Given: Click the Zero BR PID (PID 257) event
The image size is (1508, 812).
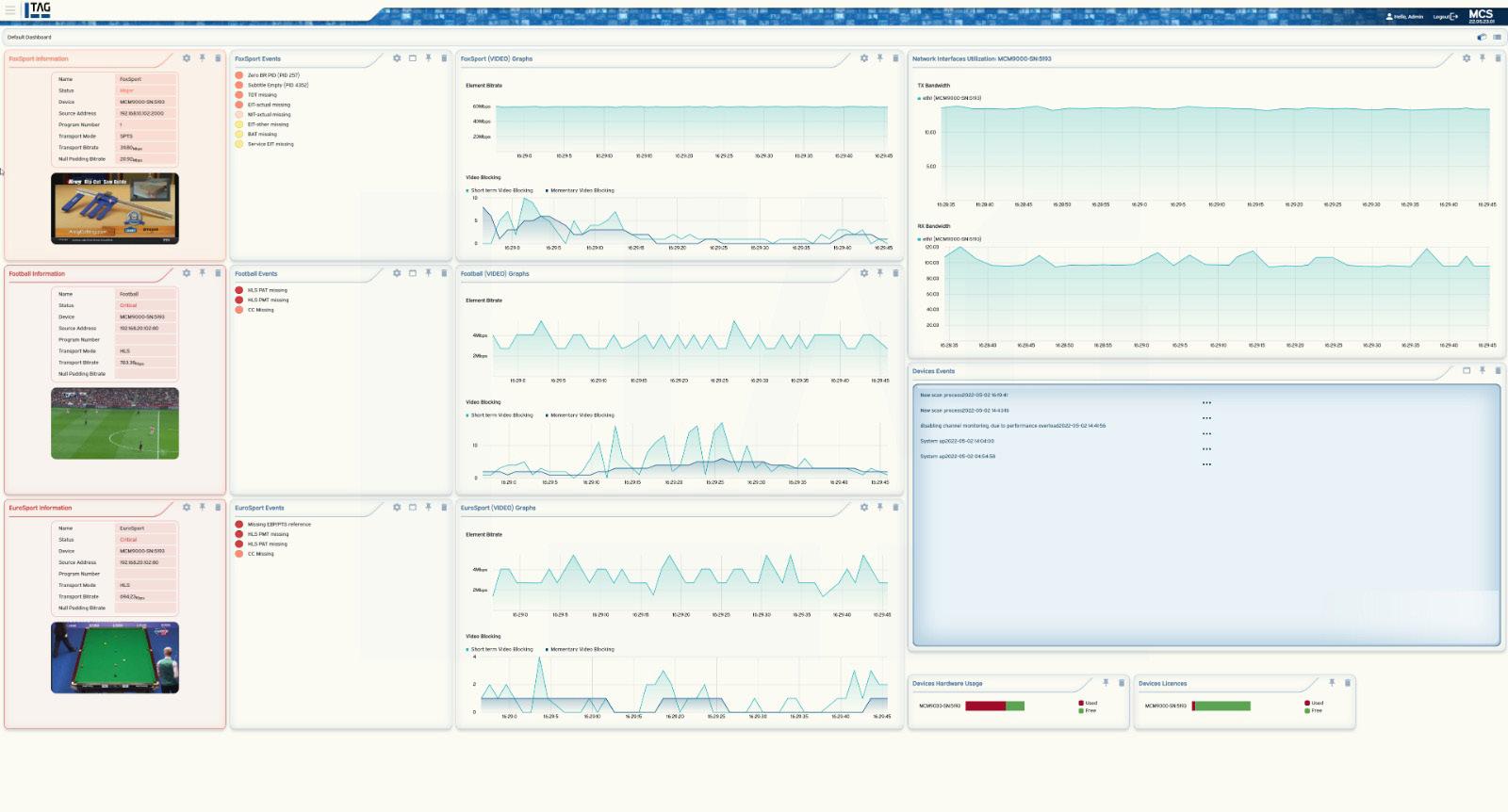Looking at the screenshot, I should click(x=273, y=74).
